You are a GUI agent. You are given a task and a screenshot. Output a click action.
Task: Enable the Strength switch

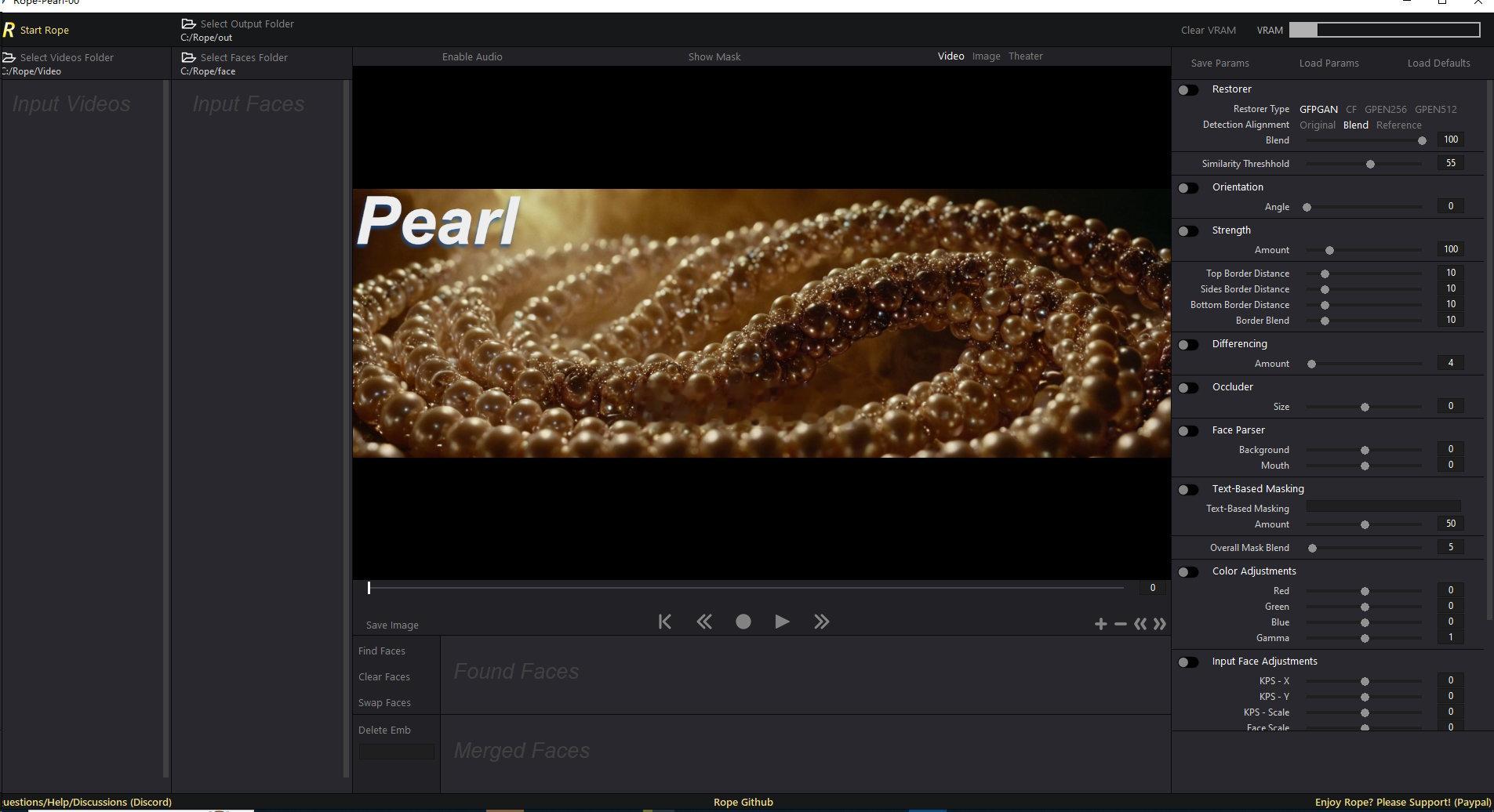point(1188,231)
